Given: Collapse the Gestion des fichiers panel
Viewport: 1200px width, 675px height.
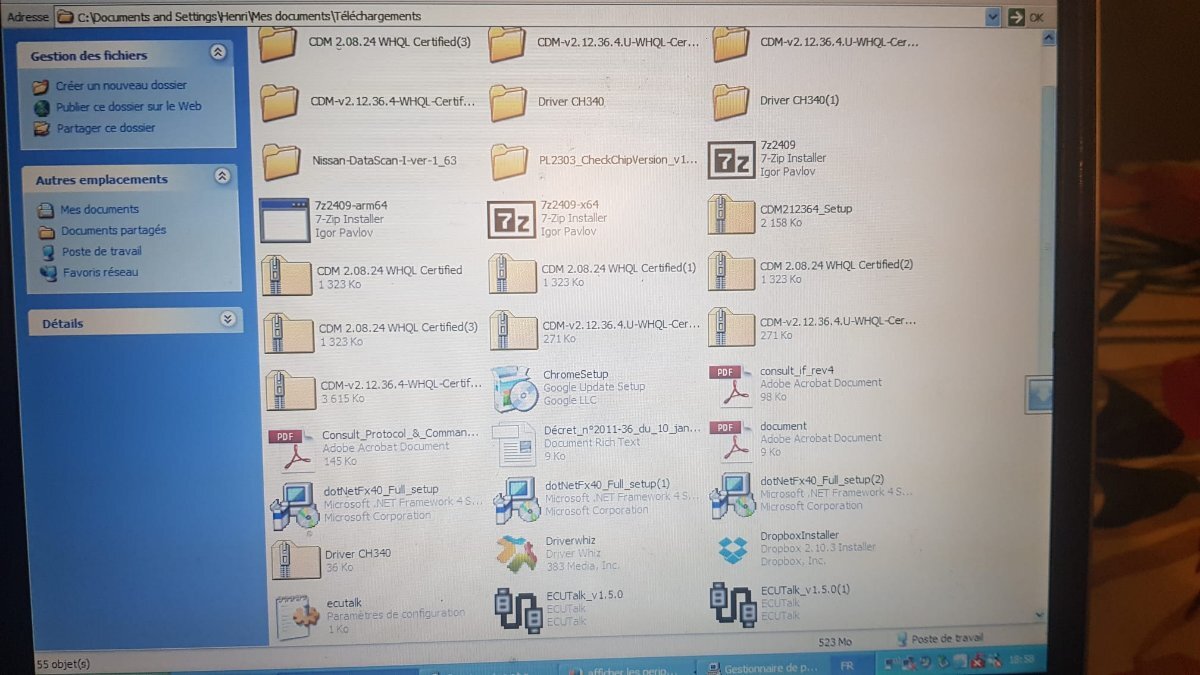Looking at the screenshot, I should (217, 53).
